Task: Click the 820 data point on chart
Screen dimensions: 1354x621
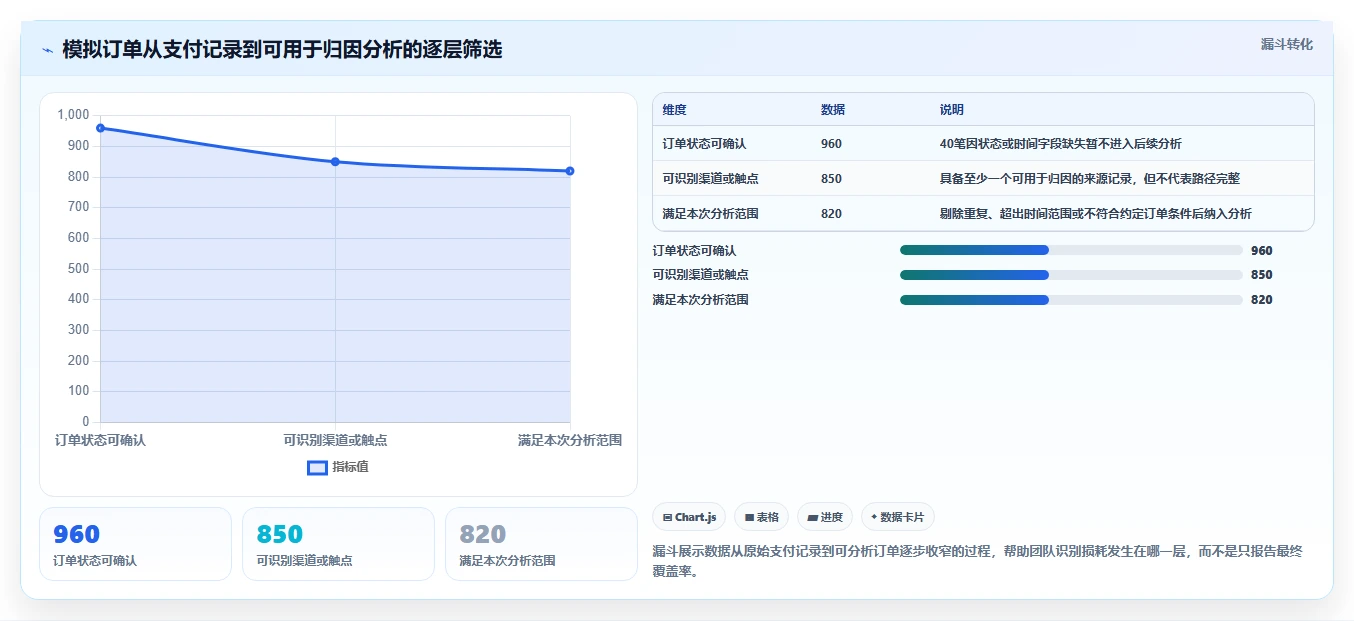Action: (570, 171)
